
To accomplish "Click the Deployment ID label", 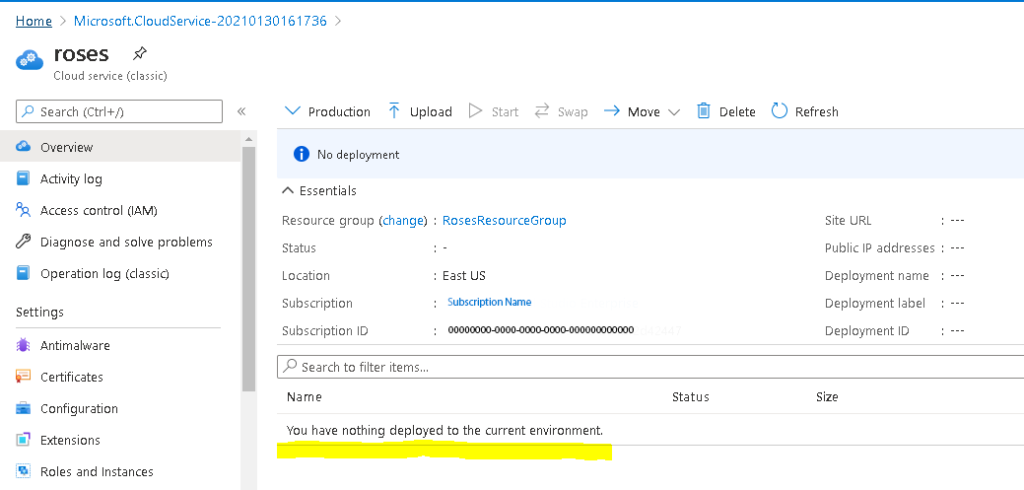I will pyautogui.click(x=867, y=331).
